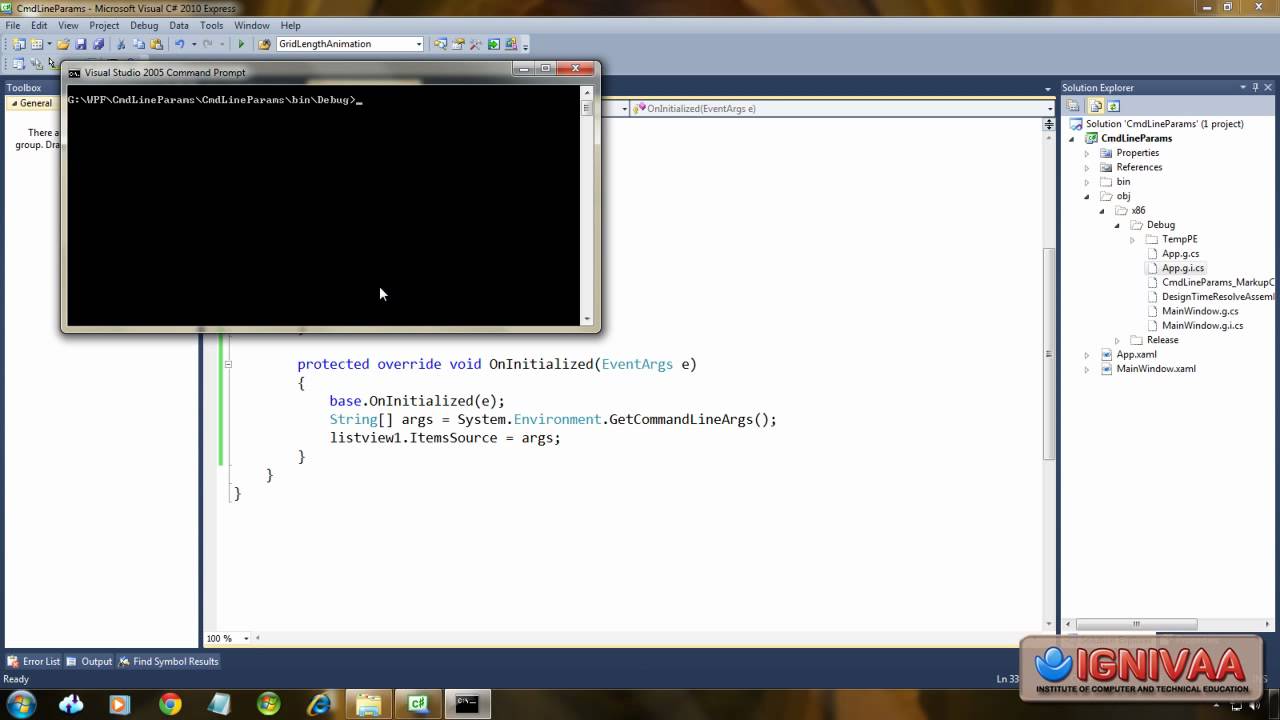The height and width of the screenshot is (720, 1280).
Task: Open the Data menu
Action: coord(179,25)
